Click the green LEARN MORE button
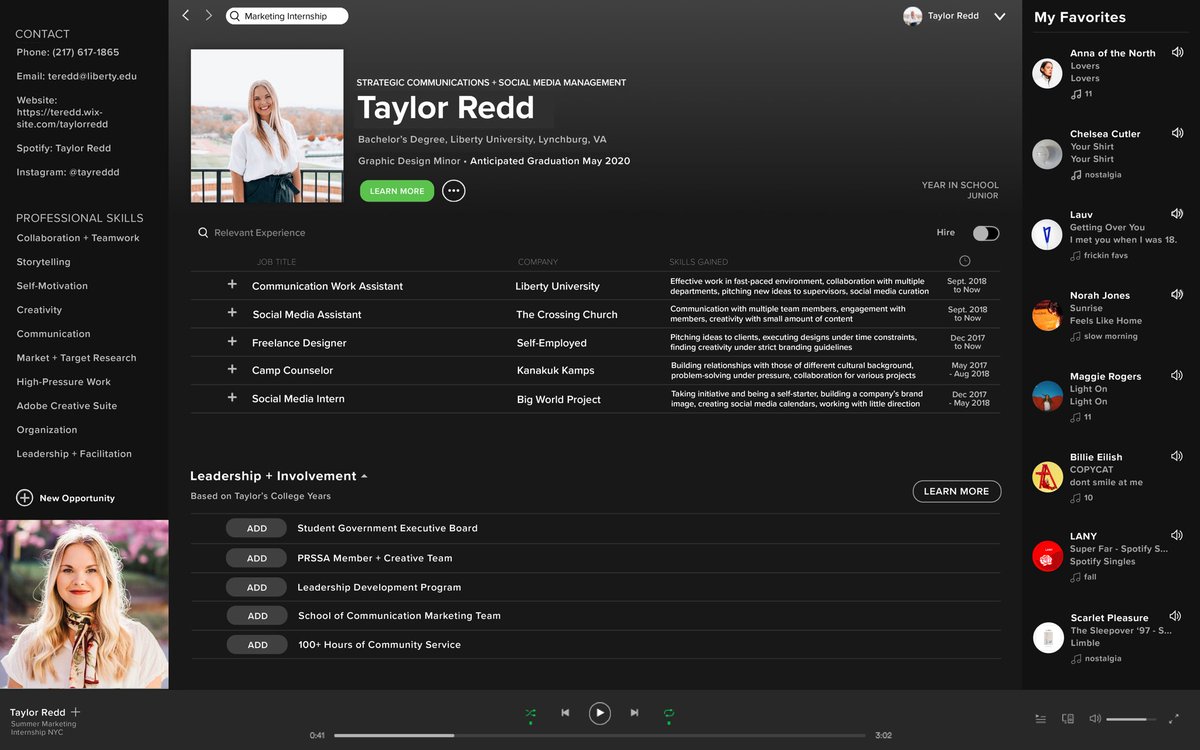Screen dimensions: 1200x750 tap(397, 191)
